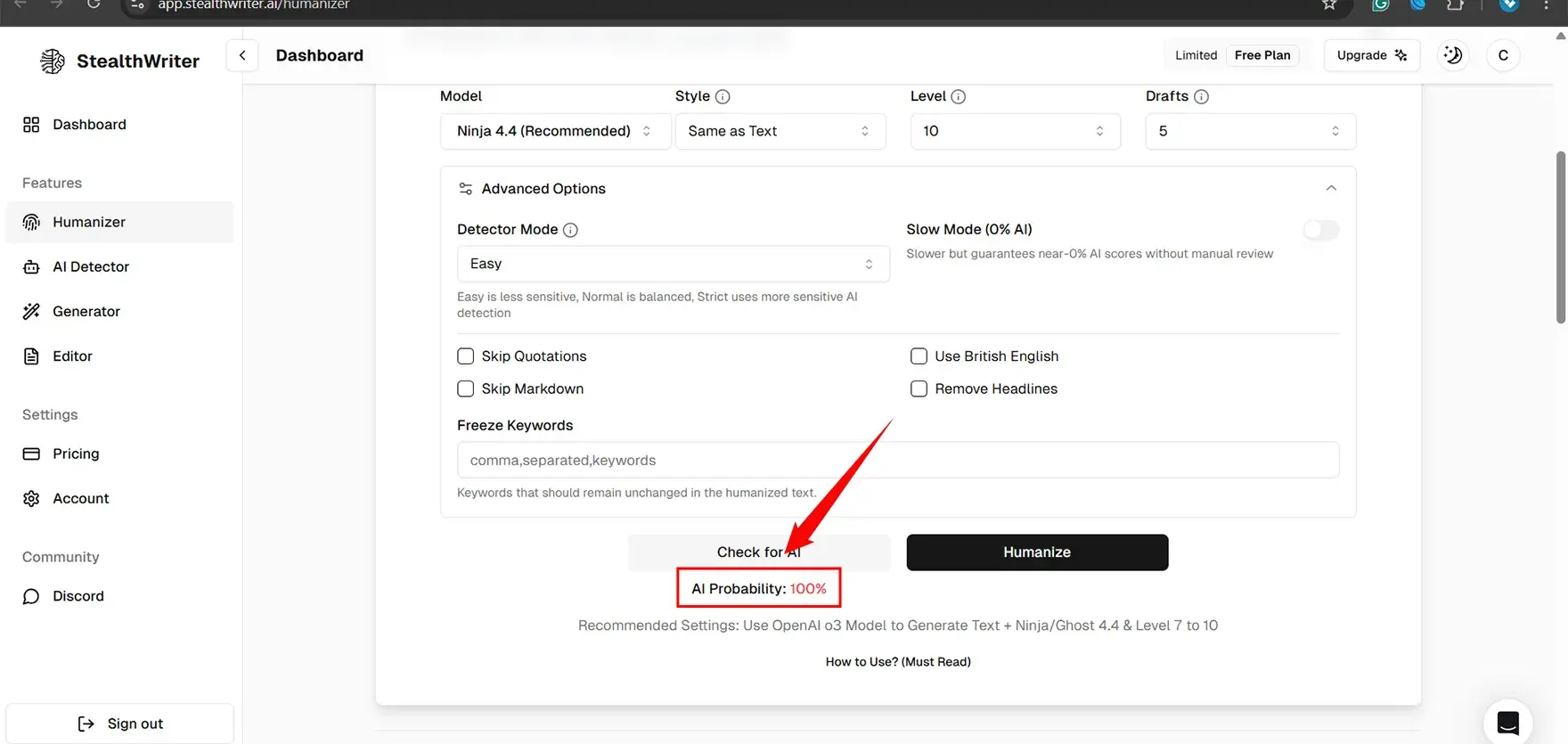The width and height of the screenshot is (1568, 744).
Task: Collapse sidebar with the chevron button
Action: (242, 55)
